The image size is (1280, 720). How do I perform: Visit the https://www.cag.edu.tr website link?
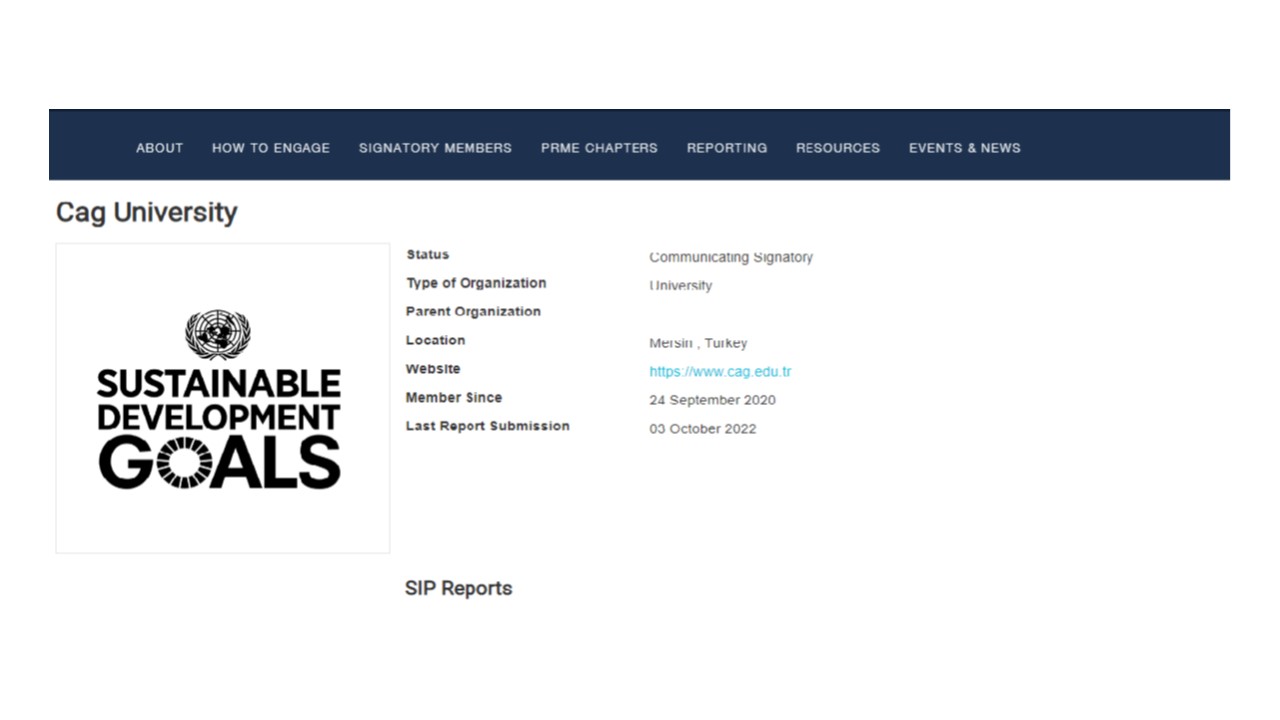tap(720, 372)
